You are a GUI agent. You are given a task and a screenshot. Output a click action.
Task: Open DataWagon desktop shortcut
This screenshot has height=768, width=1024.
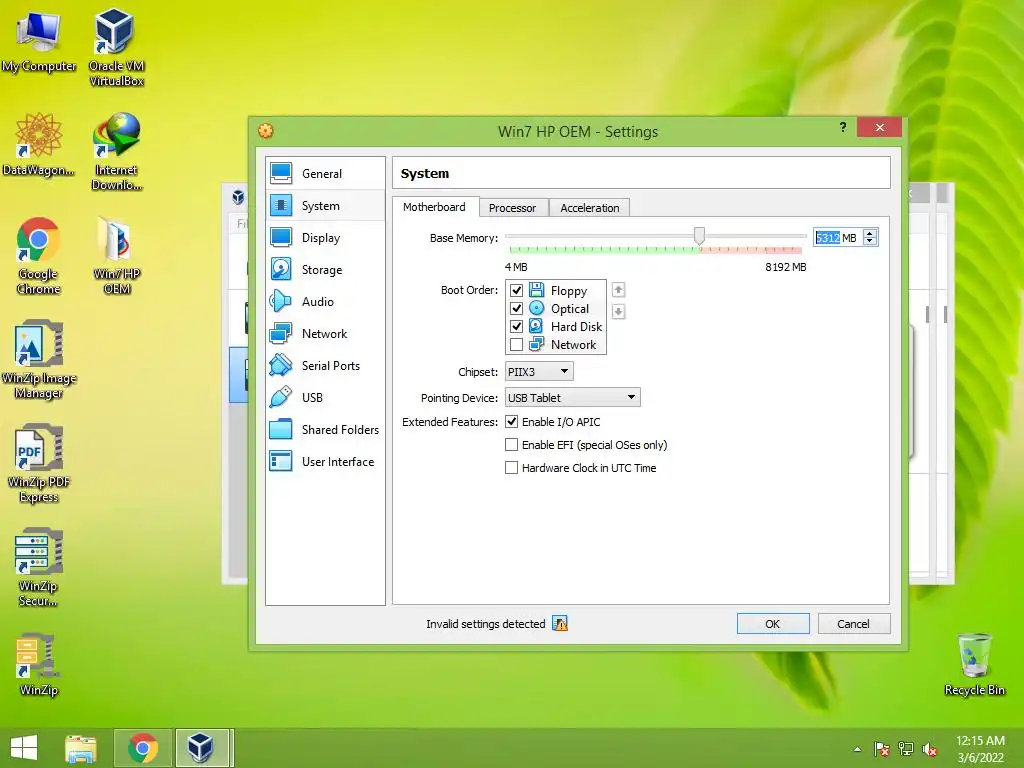[x=39, y=145]
